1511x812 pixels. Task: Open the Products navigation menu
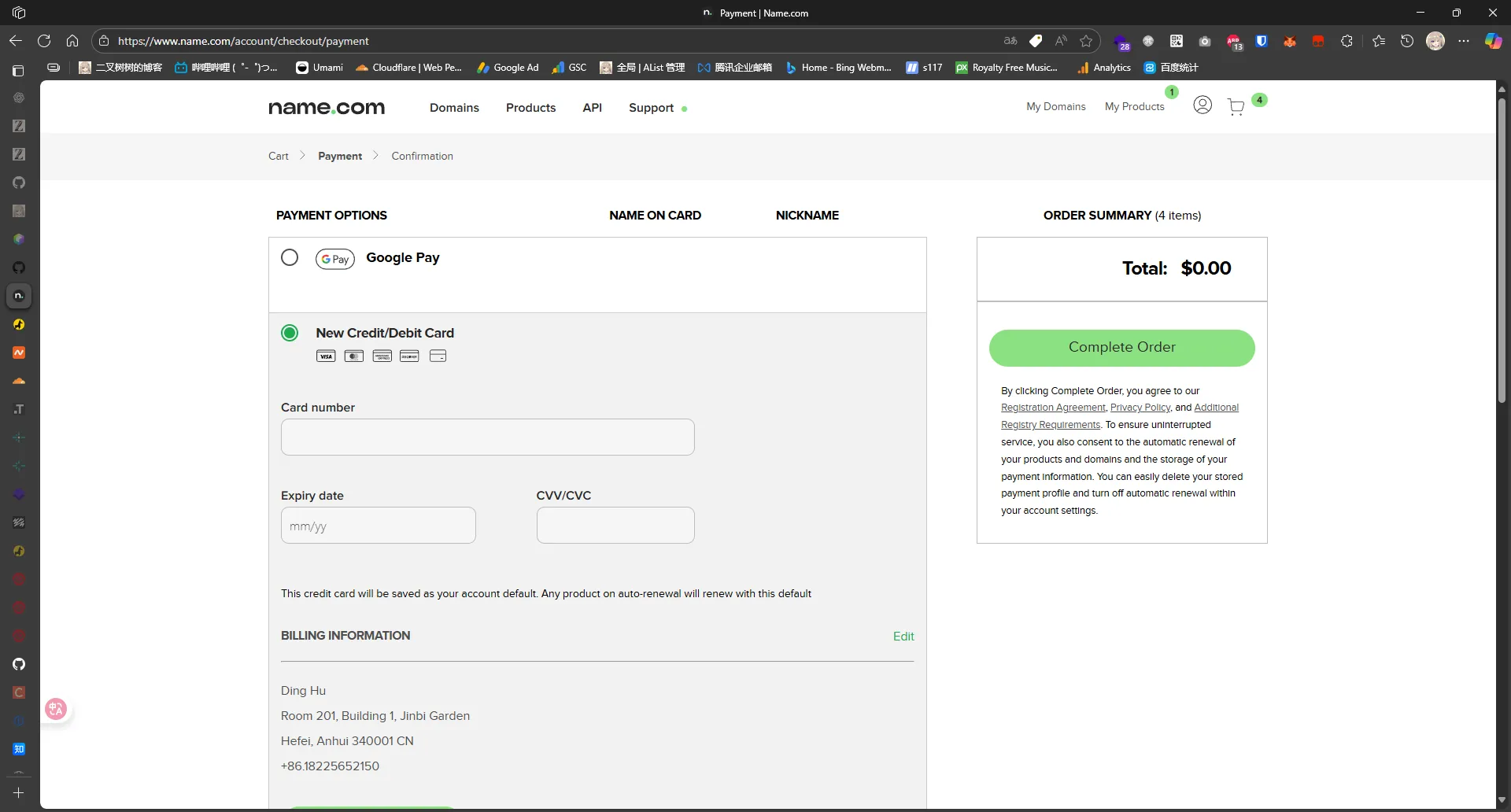(530, 108)
